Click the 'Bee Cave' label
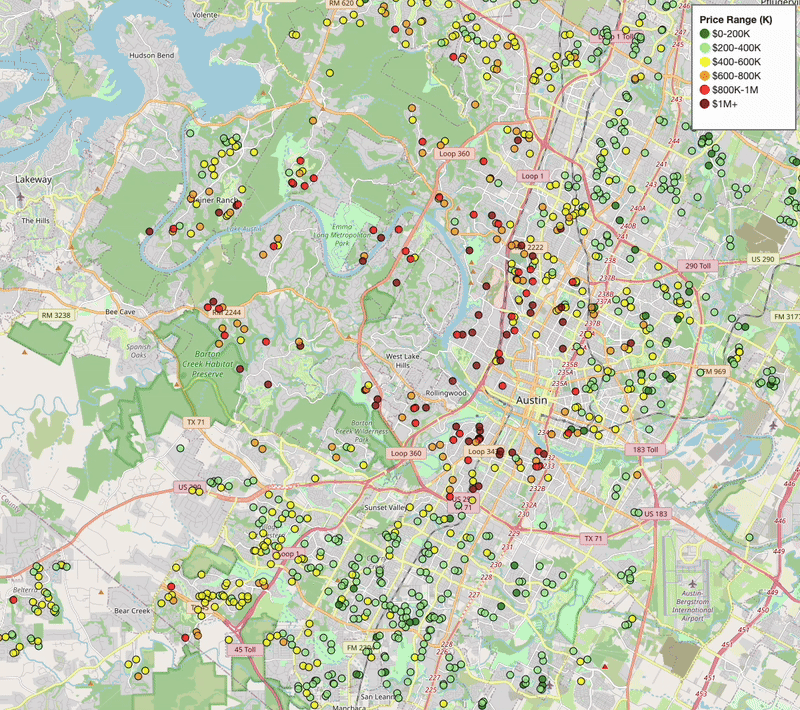 pyautogui.click(x=120, y=312)
